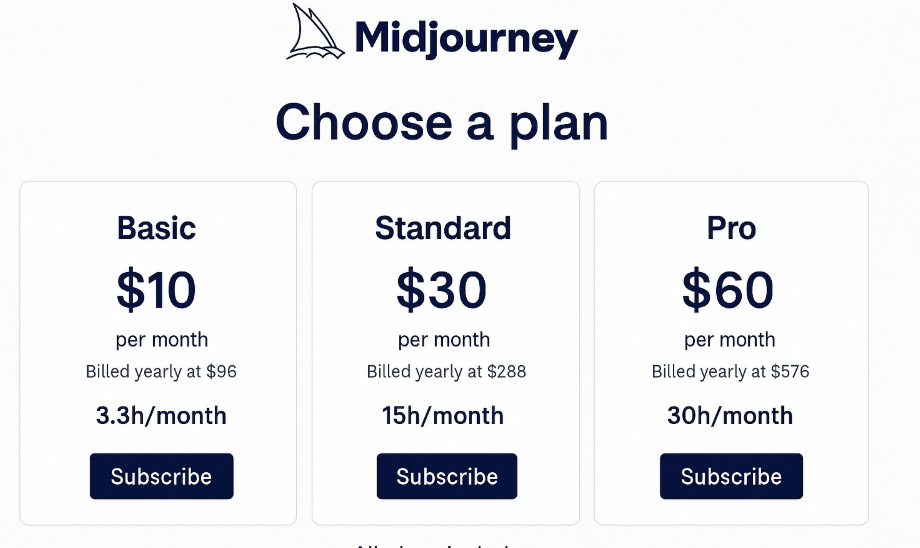
Task: Click the 3.3h/month allowance label
Action: [x=161, y=415]
